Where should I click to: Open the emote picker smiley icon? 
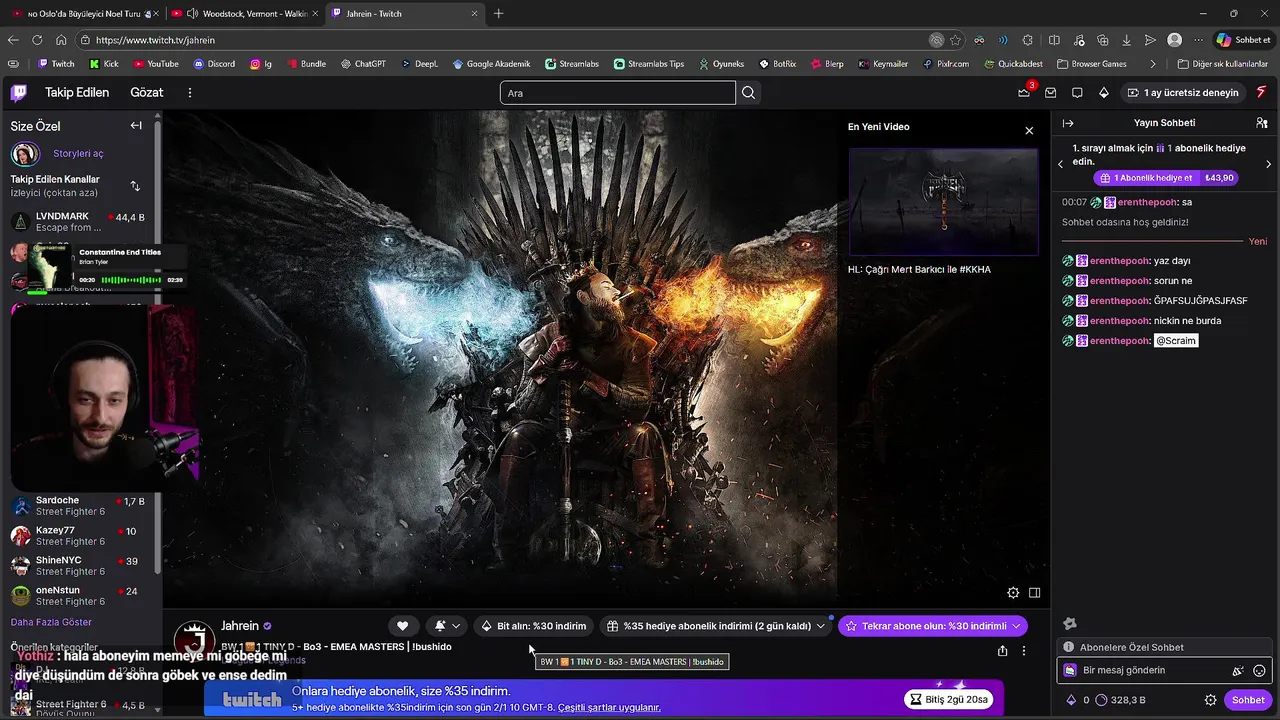tap(1260, 671)
